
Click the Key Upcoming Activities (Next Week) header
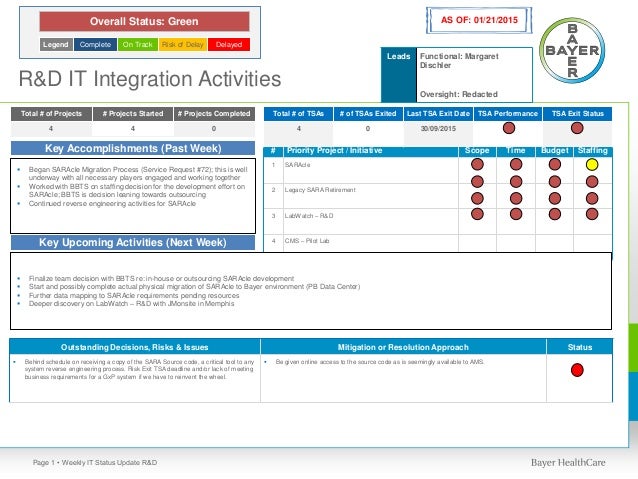(133, 242)
